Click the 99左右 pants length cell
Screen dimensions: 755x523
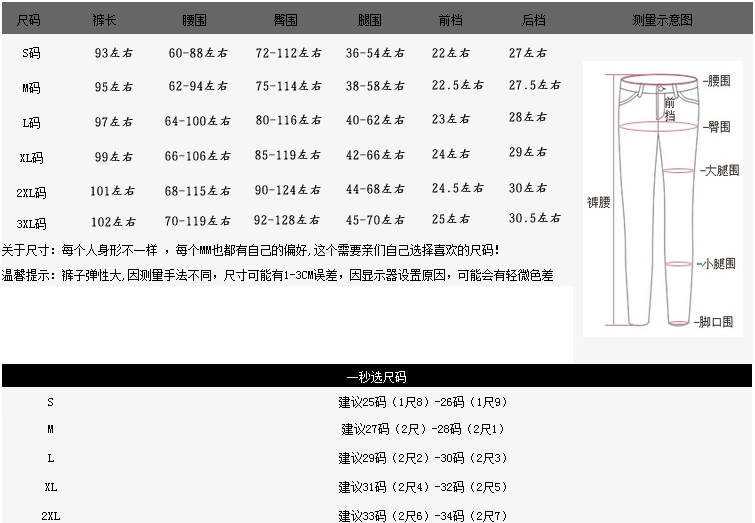tap(114, 156)
